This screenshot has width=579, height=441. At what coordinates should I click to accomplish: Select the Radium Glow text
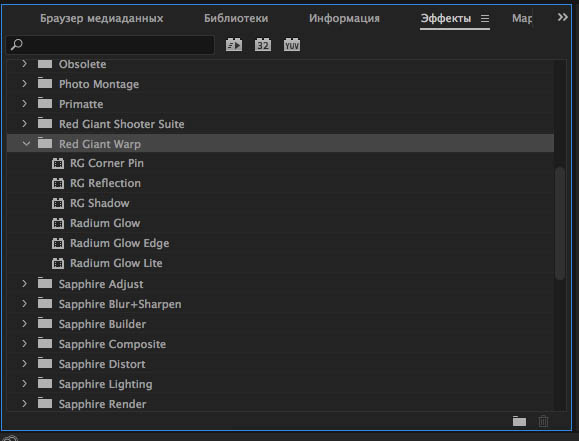105,223
